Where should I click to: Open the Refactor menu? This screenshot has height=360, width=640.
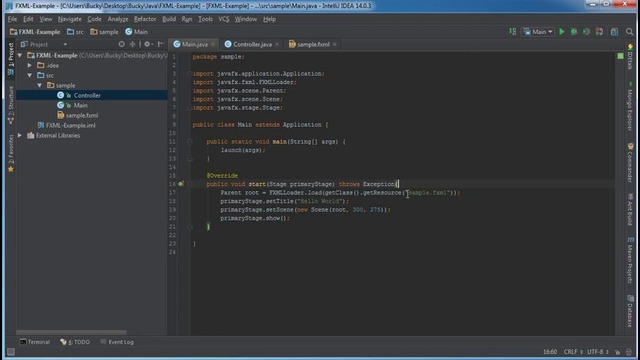[x=145, y=19]
